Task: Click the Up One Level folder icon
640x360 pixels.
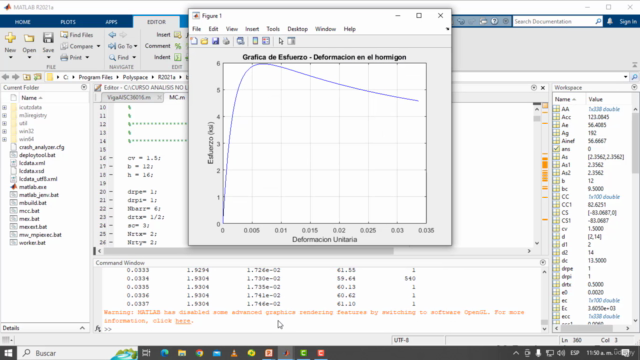Action: coord(27,77)
